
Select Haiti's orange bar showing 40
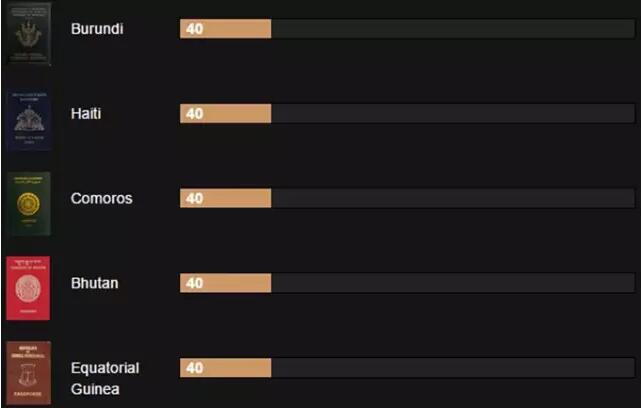pyautogui.click(x=225, y=114)
